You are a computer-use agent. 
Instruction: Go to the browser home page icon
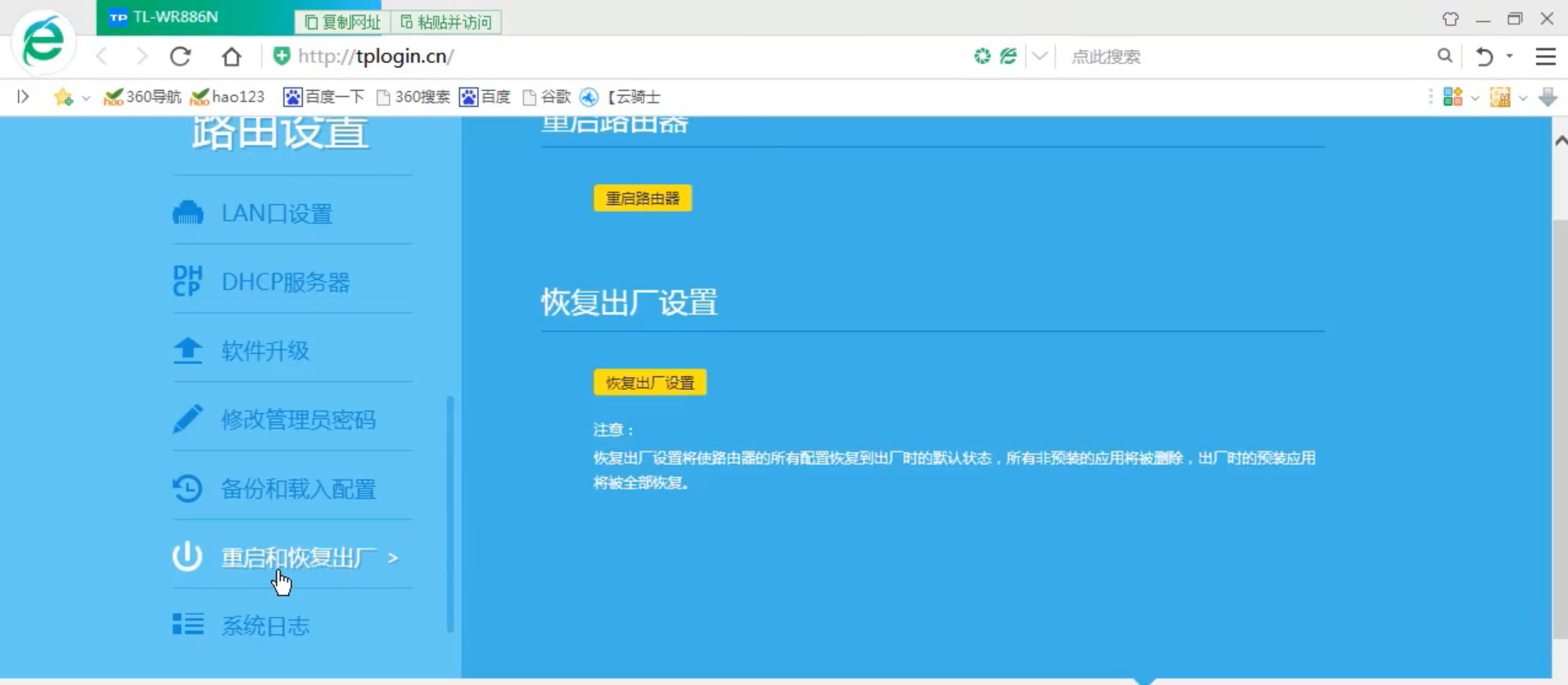click(x=232, y=57)
